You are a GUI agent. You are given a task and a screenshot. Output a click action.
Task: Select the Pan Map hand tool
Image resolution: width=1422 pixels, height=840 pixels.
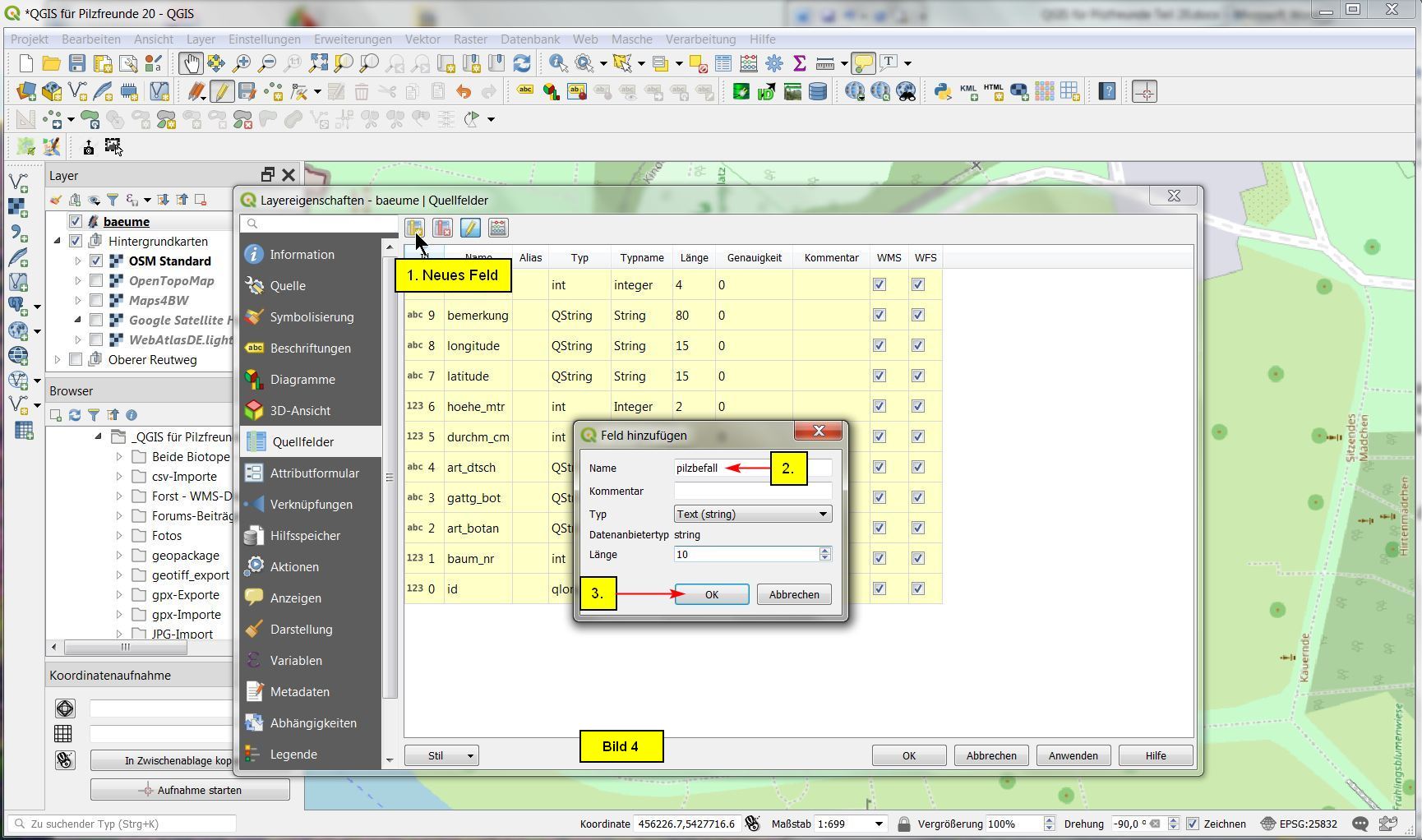[x=191, y=63]
